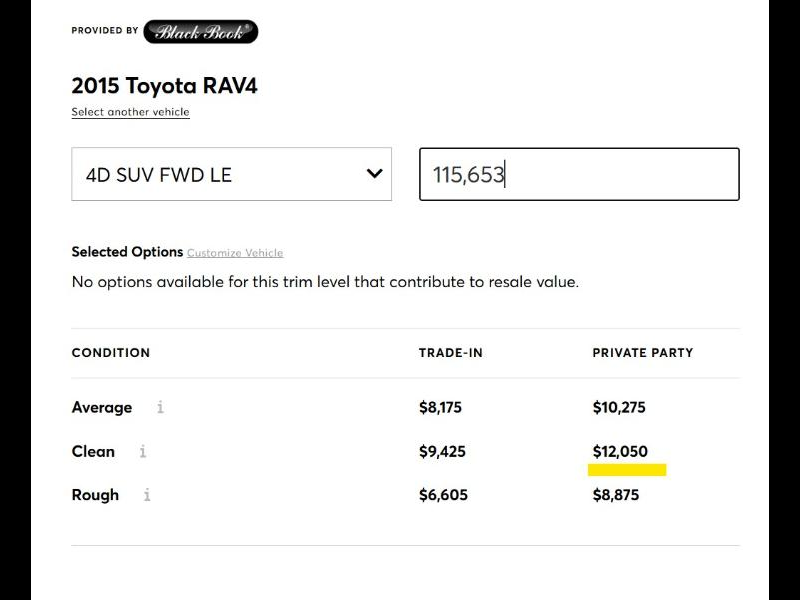Click the highlighted $12,050 value
The height and width of the screenshot is (600, 800).
click(619, 451)
